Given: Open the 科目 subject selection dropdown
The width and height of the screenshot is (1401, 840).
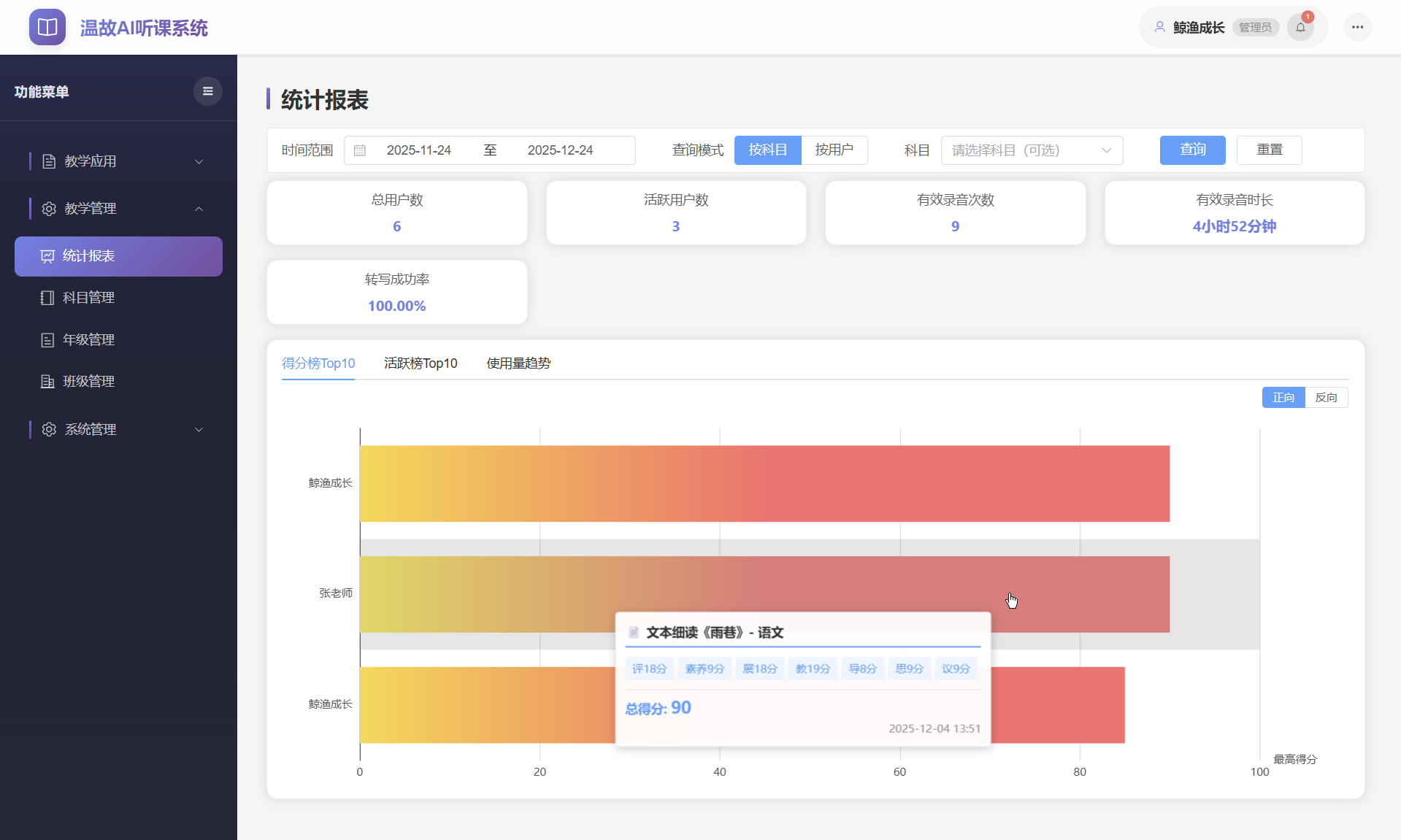Looking at the screenshot, I should coord(1031,150).
